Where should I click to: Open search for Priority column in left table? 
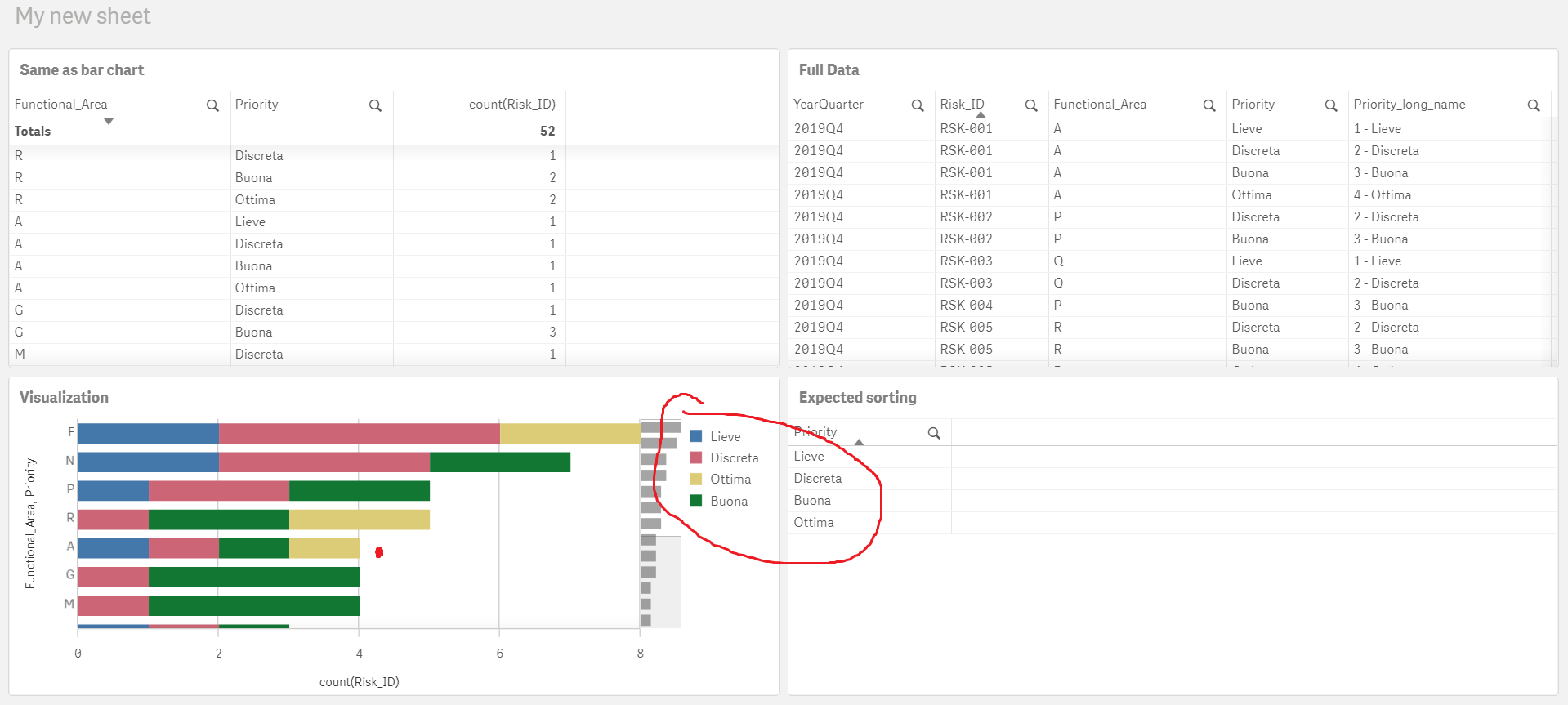[x=375, y=105]
